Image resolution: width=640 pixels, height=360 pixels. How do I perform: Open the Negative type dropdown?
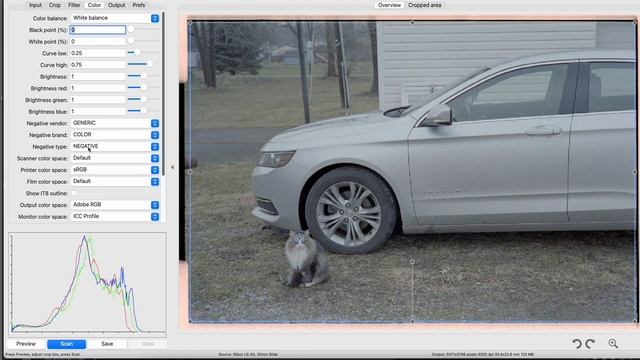click(115, 146)
